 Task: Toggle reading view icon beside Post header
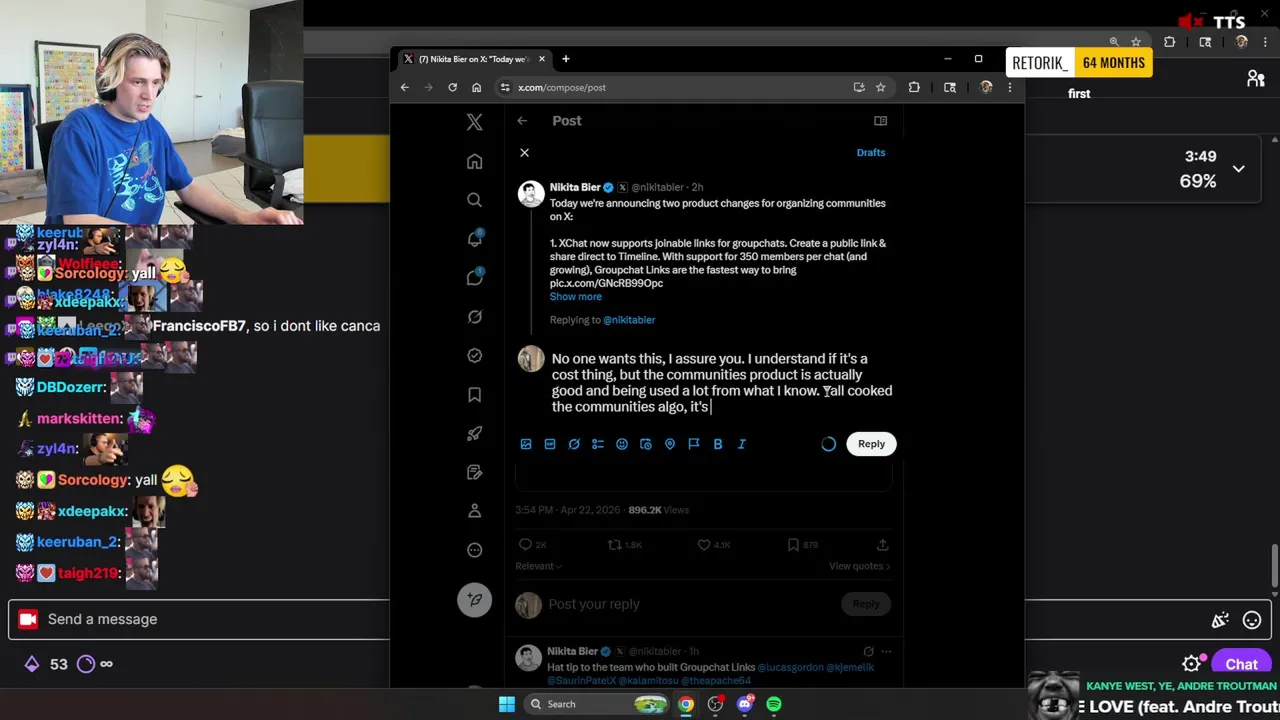coord(880,120)
